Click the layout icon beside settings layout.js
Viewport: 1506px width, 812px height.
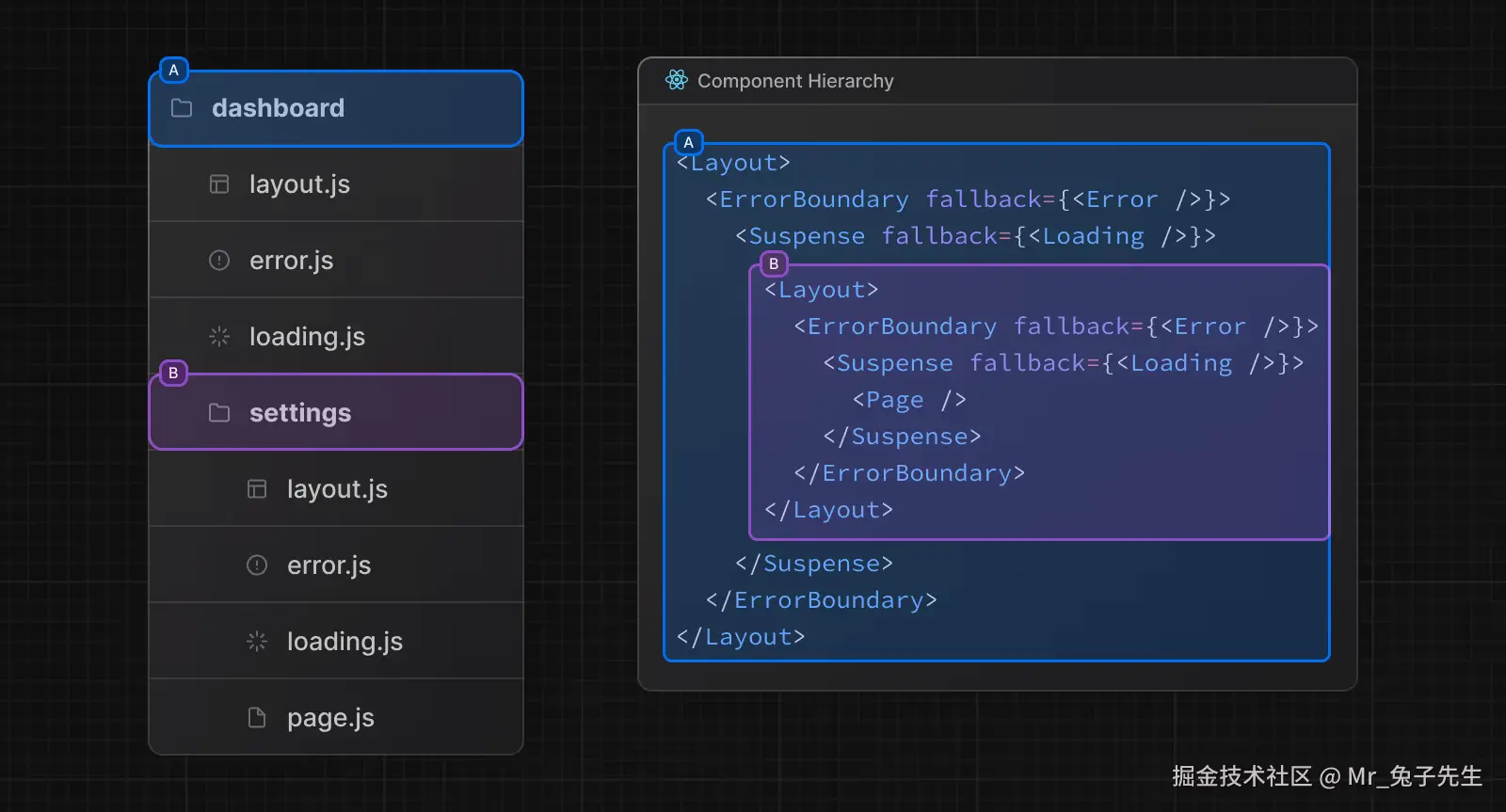click(x=257, y=489)
